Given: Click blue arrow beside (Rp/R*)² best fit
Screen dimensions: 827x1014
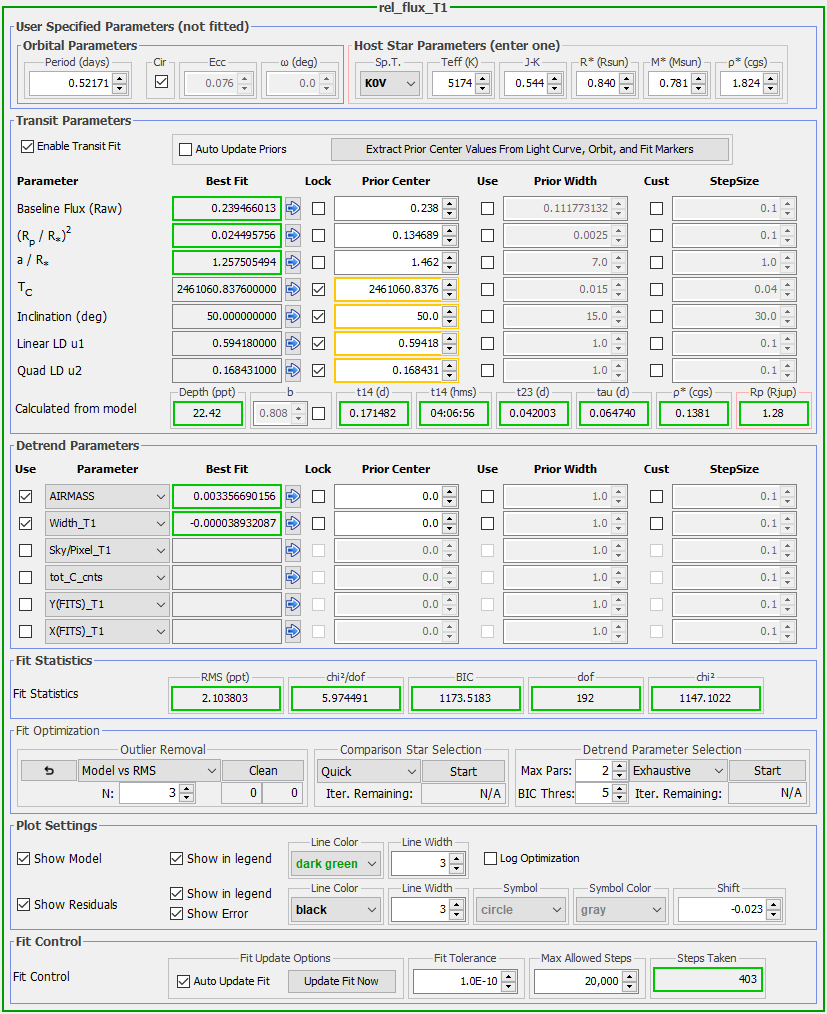Looking at the screenshot, I should pos(293,236).
